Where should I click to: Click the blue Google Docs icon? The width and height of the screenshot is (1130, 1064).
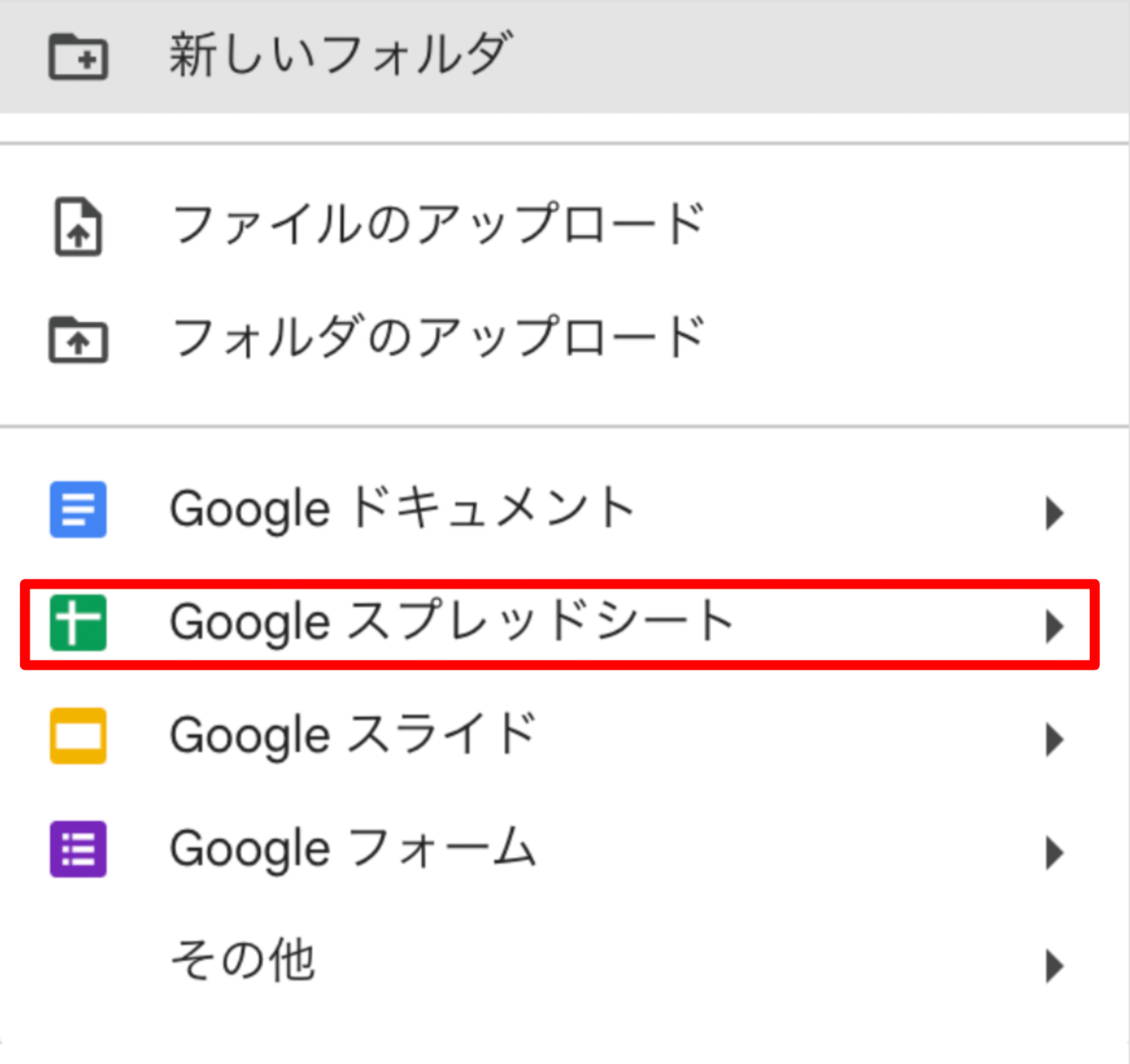[x=78, y=509]
